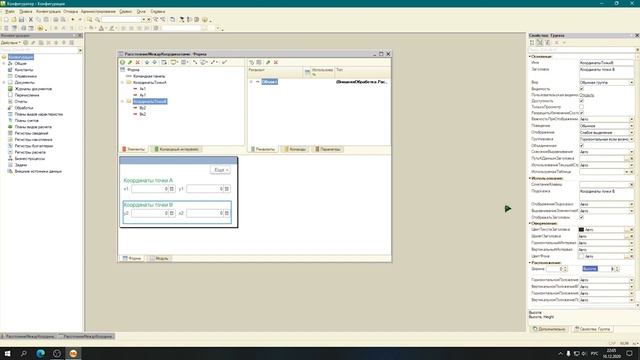This screenshot has height=360, width=640.
Task: Click the pencil Edit icon in form elements toolbar
Action: click(130, 62)
